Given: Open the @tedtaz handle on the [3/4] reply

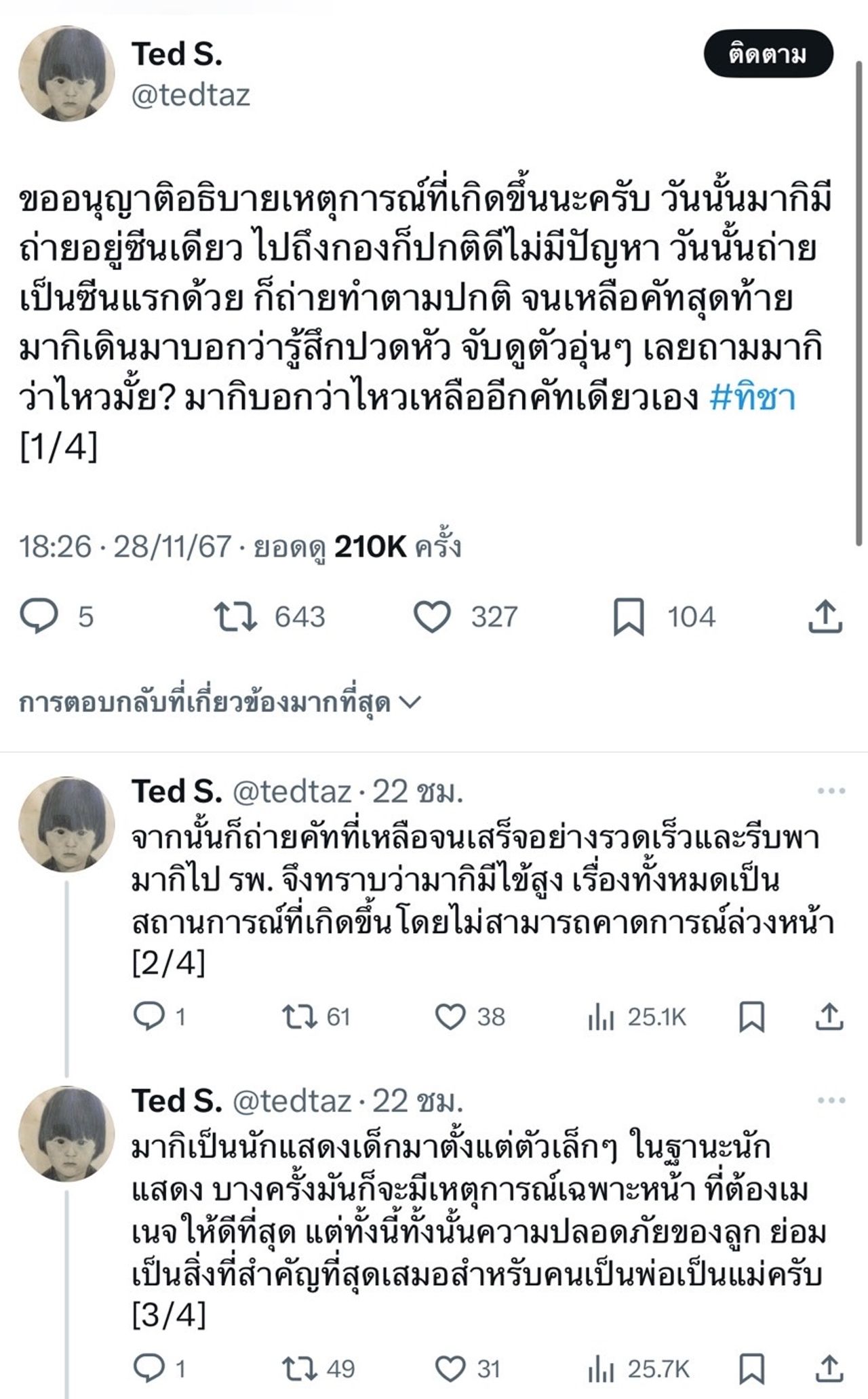Looking at the screenshot, I should pyautogui.click(x=292, y=1101).
